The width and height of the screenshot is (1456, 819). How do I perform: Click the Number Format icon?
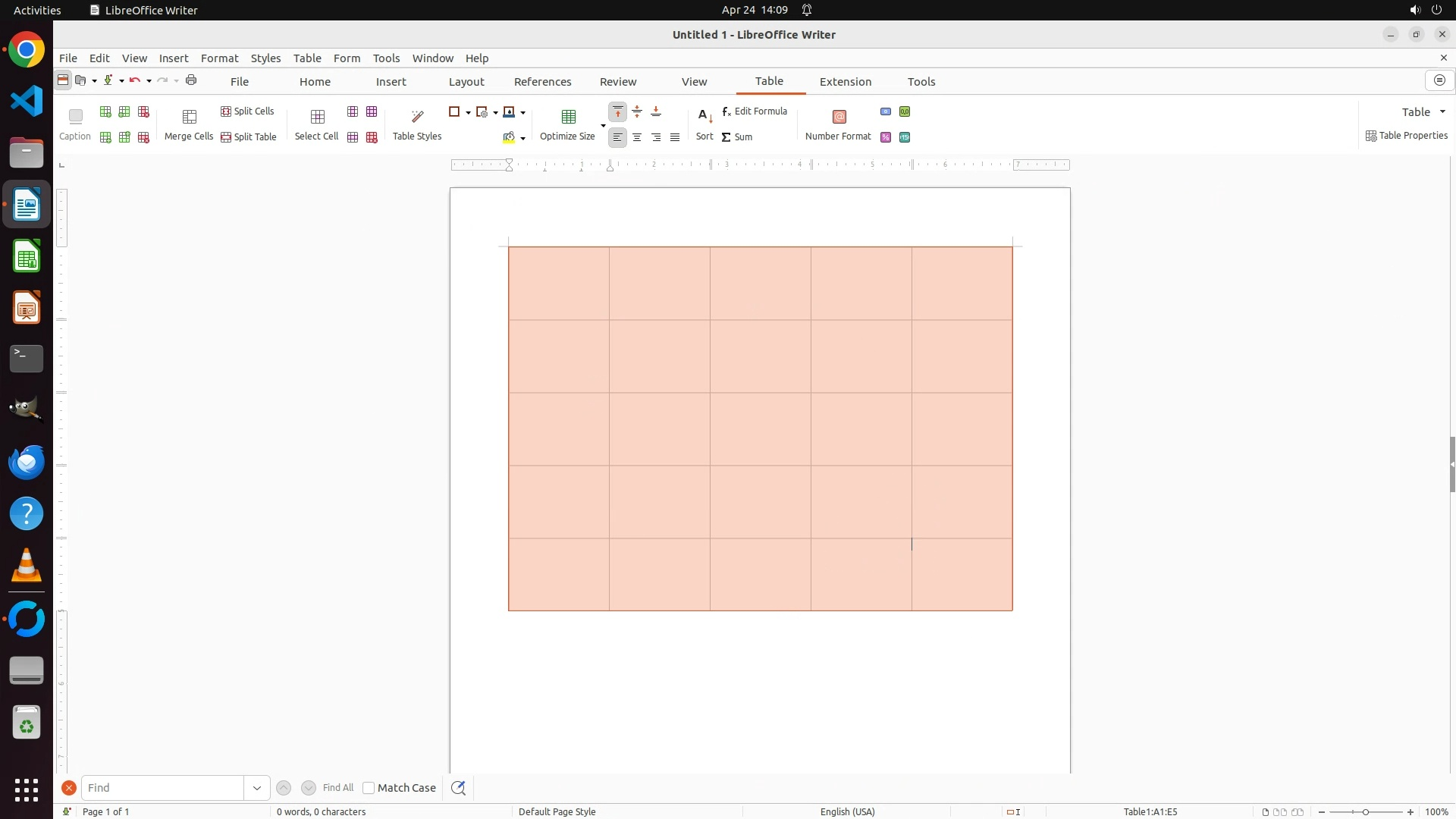pyautogui.click(x=839, y=116)
